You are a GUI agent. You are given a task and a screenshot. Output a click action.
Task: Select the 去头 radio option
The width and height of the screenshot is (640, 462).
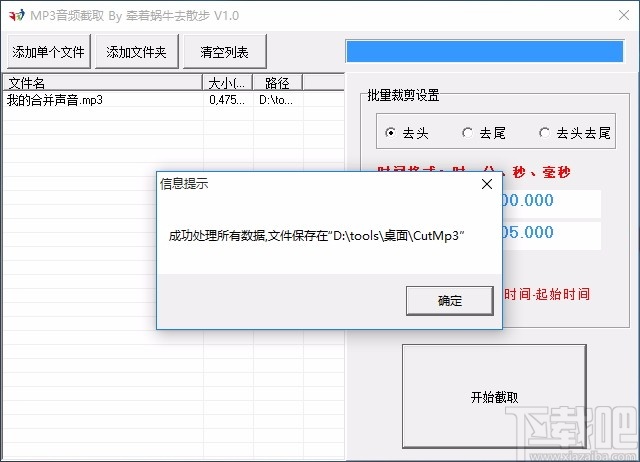point(407,133)
